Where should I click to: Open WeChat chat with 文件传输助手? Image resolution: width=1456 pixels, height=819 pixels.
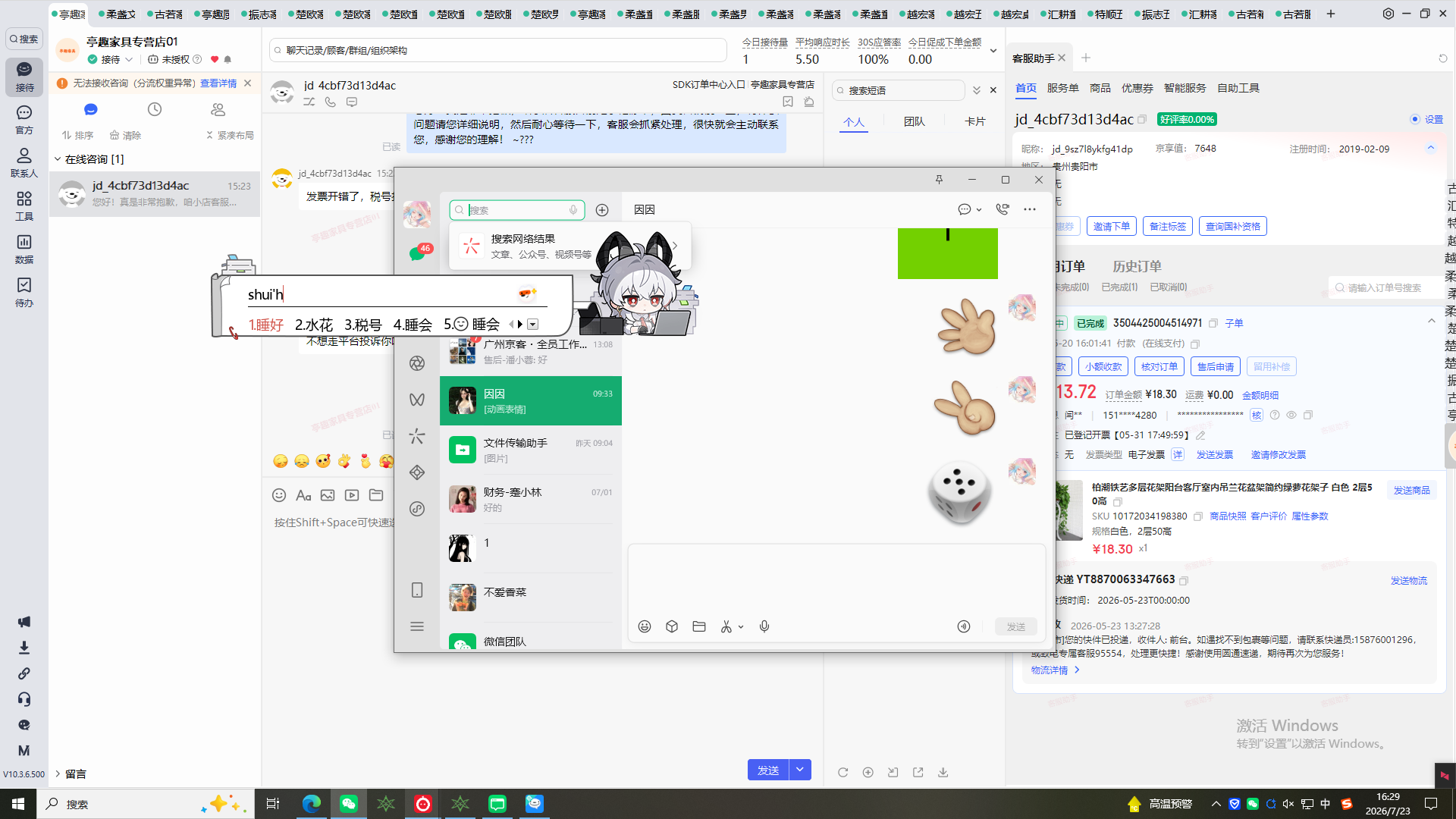click(x=531, y=450)
